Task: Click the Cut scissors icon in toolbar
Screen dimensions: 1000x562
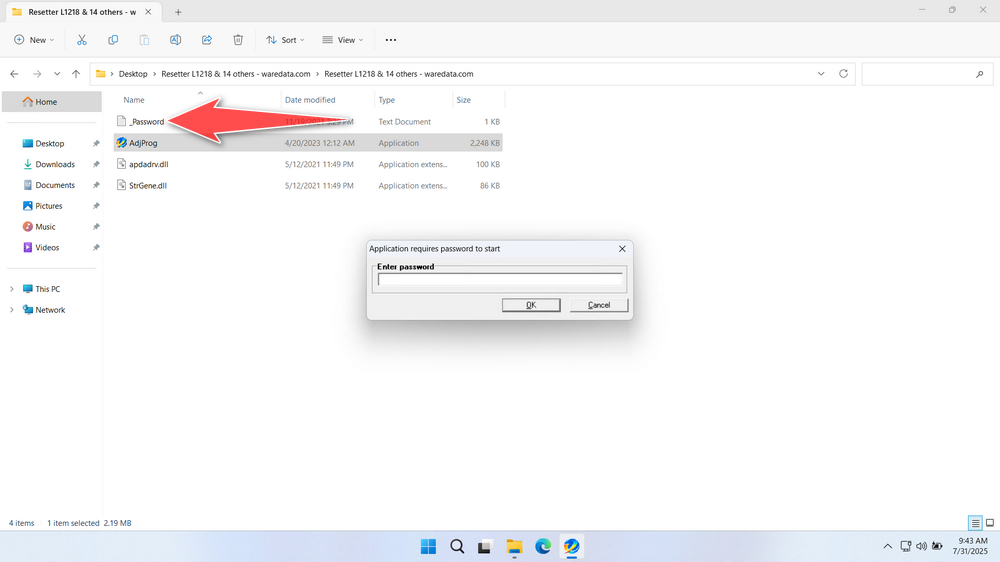Action: (82, 40)
